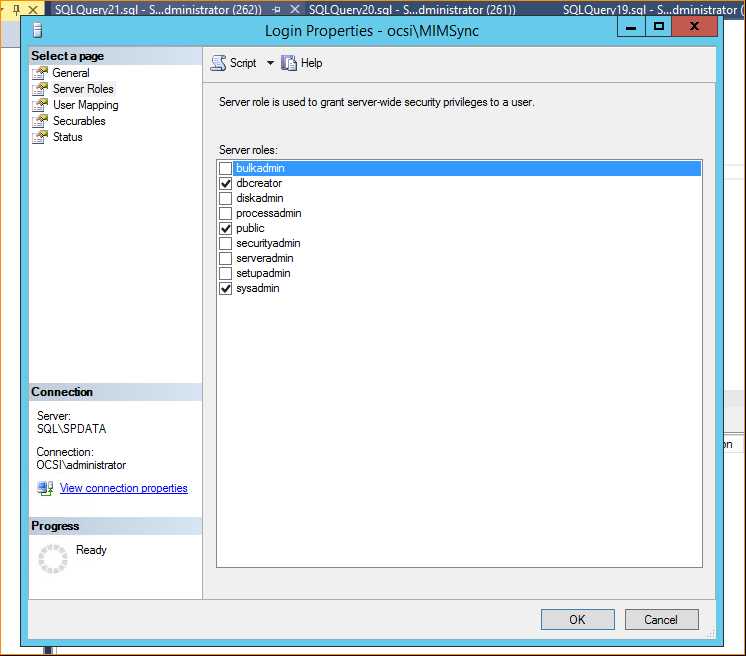Screen dimensions: 746x656
Task: Switch to SQLQuery21.sql tab behind dialog
Action: pyautogui.click(x=158, y=10)
